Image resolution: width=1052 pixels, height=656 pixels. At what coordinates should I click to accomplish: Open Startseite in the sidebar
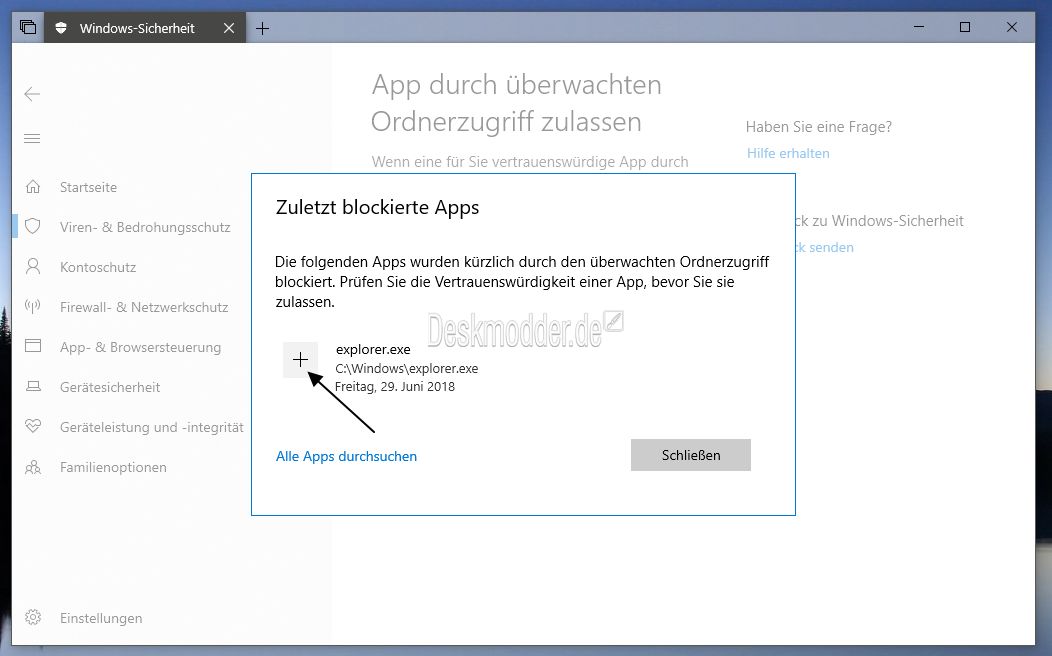pos(88,187)
